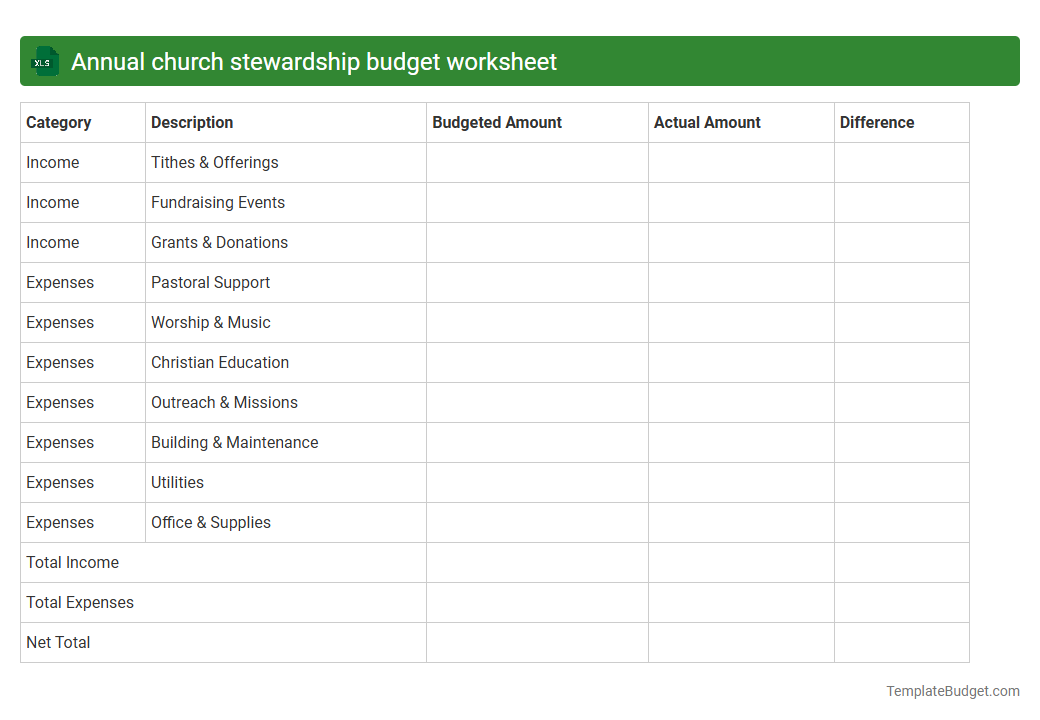The width and height of the screenshot is (1040, 720).
Task: Click the Category column header
Action: pyautogui.click(x=55, y=122)
